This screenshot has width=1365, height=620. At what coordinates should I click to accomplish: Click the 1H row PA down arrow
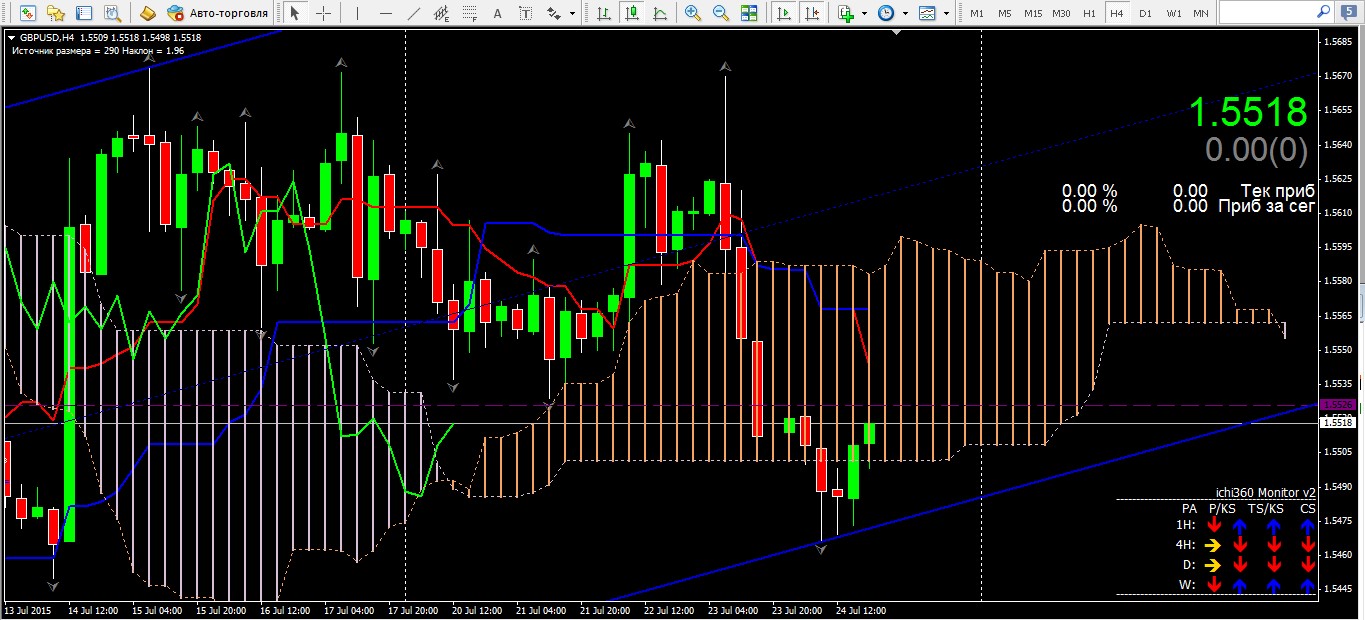(x=1213, y=525)
